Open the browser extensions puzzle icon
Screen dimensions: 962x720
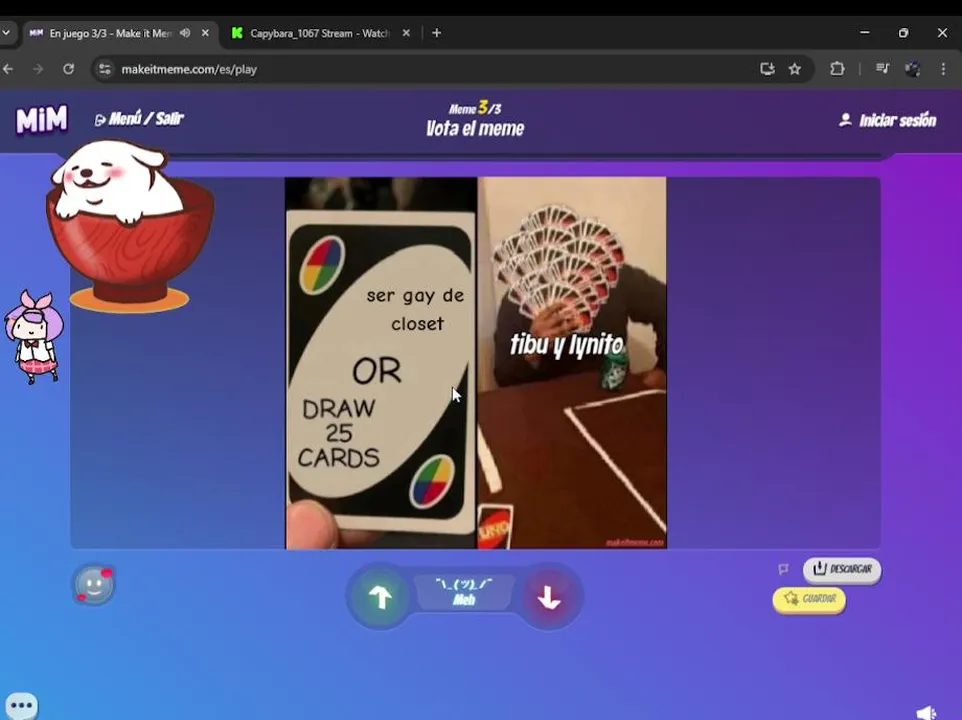837,69
